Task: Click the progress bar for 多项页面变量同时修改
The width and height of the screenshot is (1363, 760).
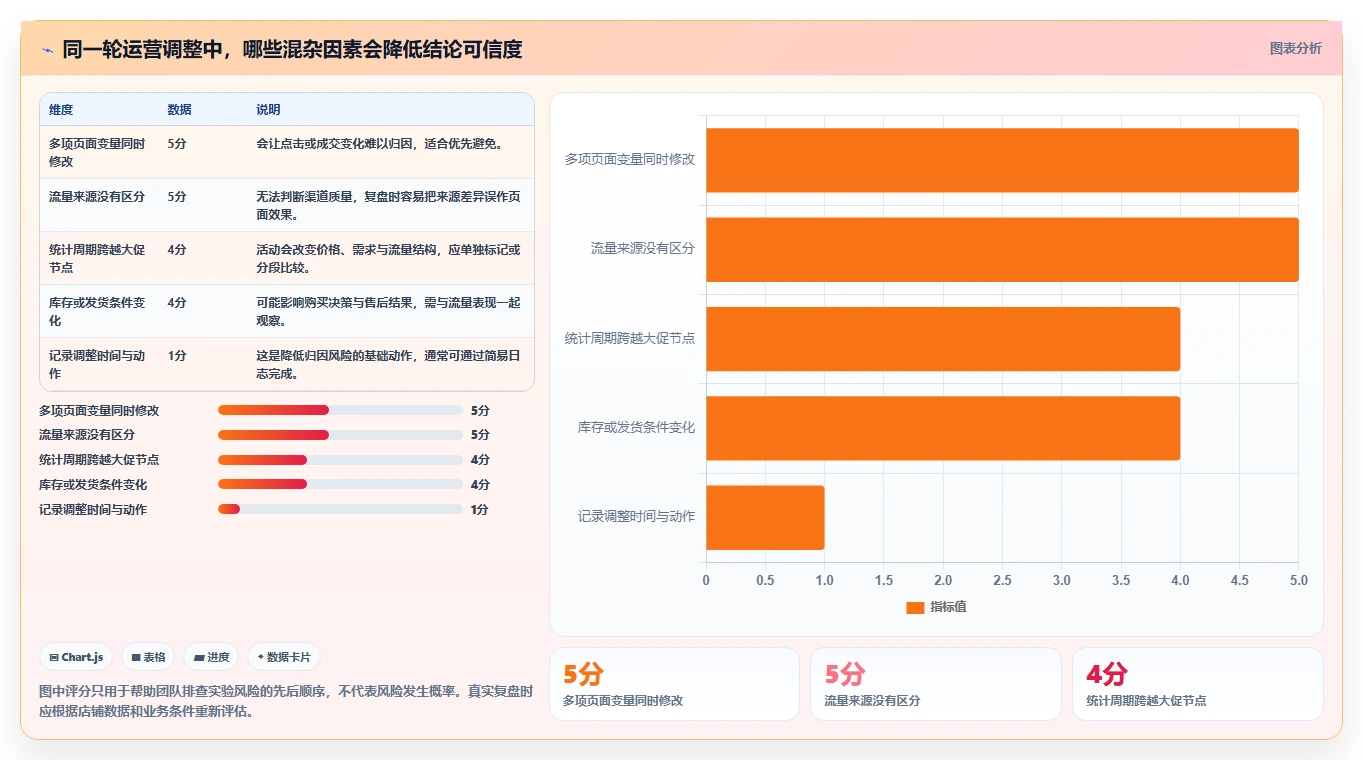Action: 340,410
